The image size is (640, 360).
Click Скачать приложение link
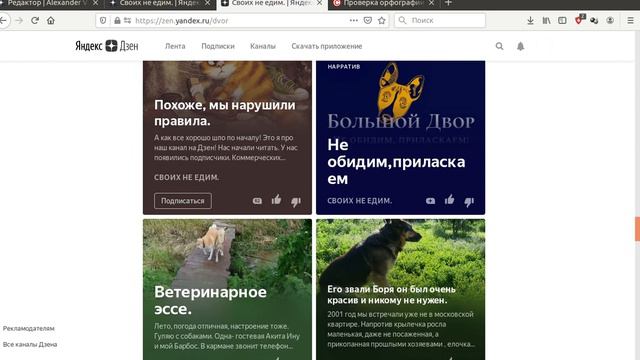[327, 46]
